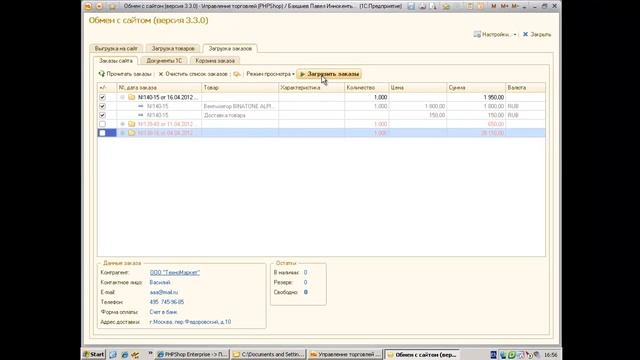Uncheck the Доставка товара row checkbox
Viewport: 640px width, 360px height.
tap(102, 115)
